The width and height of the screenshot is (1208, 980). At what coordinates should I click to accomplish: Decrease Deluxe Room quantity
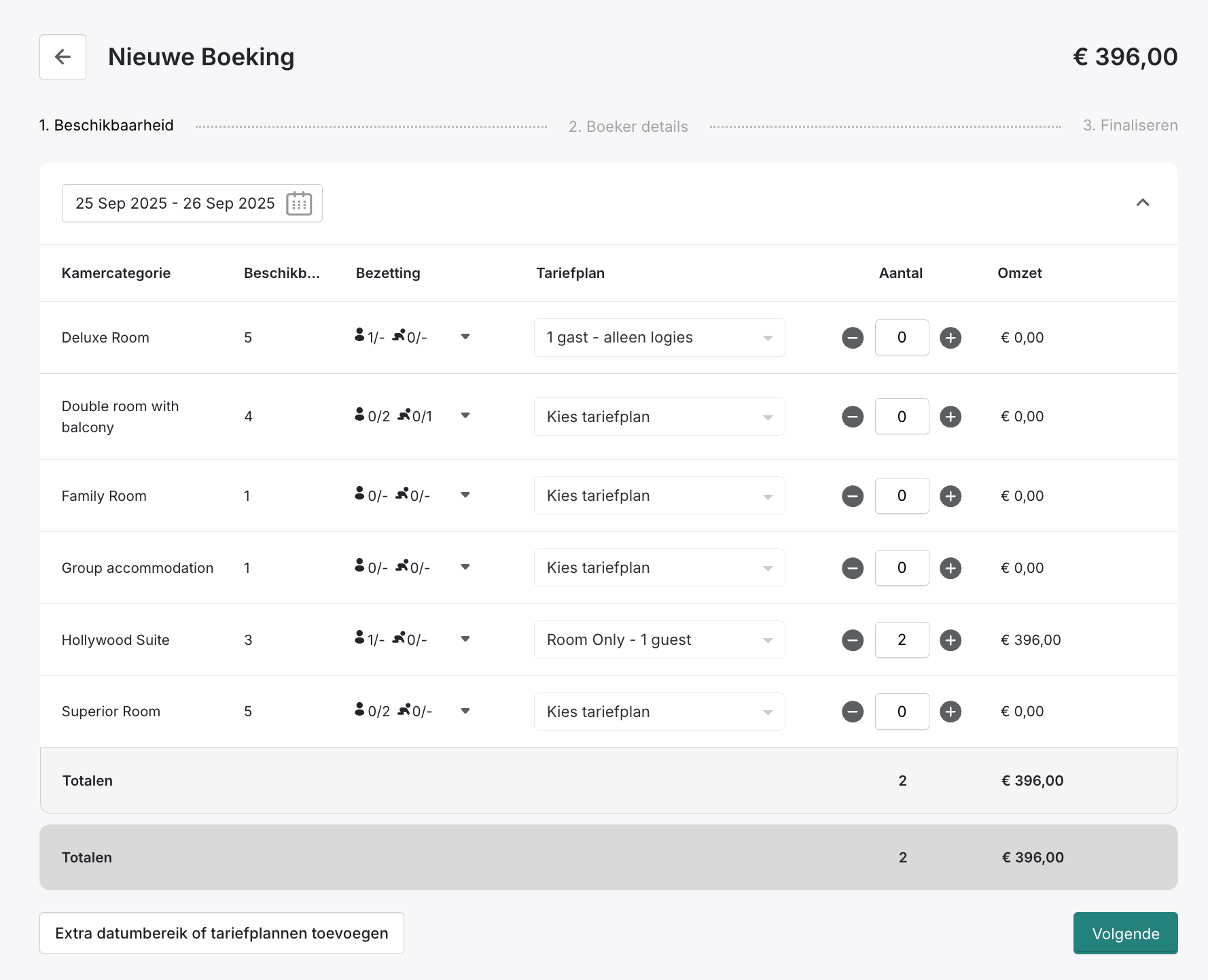pyautogui.click(x=853, y=338)
